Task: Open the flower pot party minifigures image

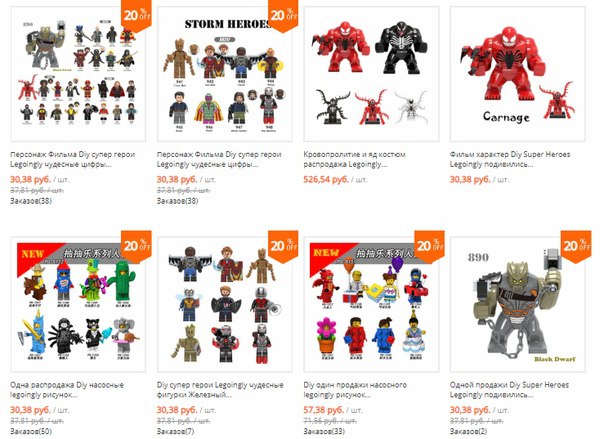Action: (371, 304)
